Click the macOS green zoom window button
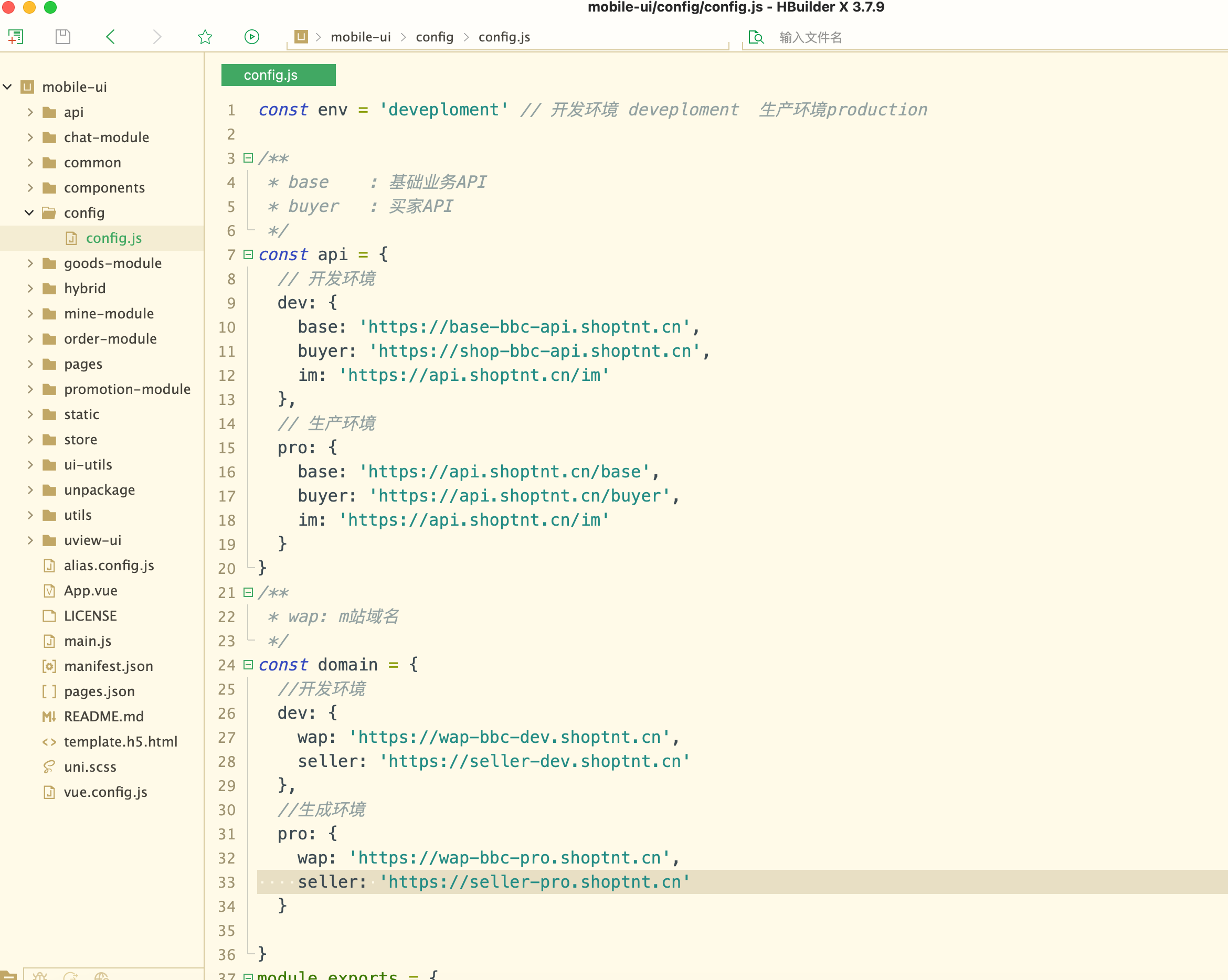The height and width of the screenshot is (980, 1228). click(51, 7)
